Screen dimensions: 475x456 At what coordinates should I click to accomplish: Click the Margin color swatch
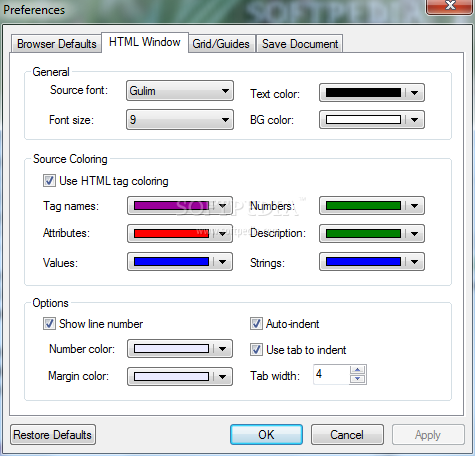171,377
